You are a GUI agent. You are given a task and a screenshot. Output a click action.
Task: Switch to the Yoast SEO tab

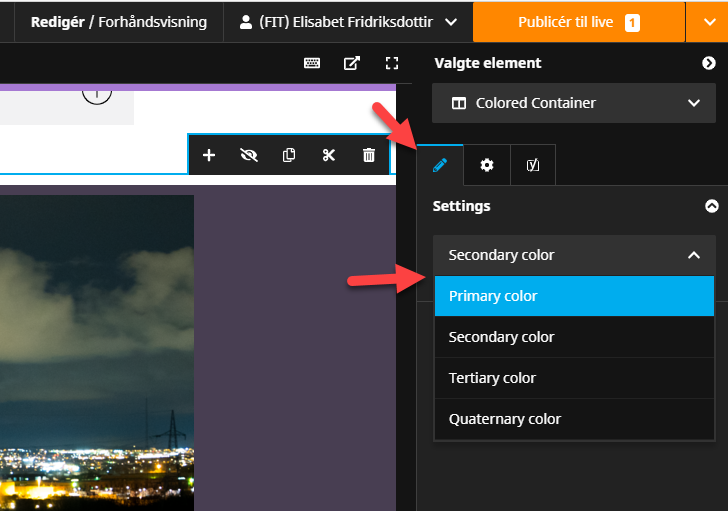click(x=533, y=165)
